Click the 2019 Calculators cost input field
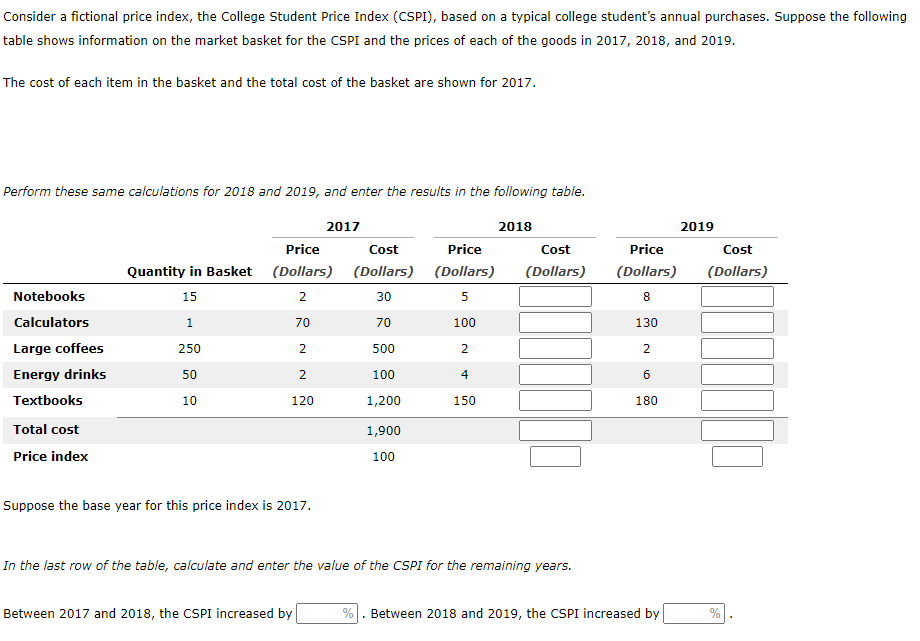920x641 pixels. coord(736,321)
